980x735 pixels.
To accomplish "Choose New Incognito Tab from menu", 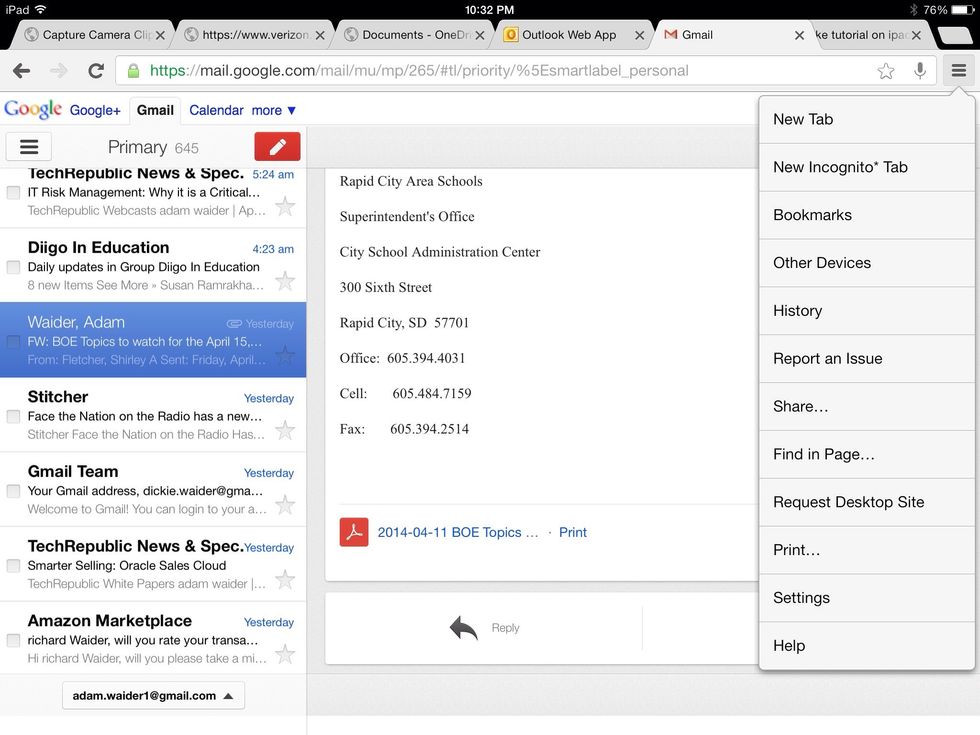I will pos(840,167).
